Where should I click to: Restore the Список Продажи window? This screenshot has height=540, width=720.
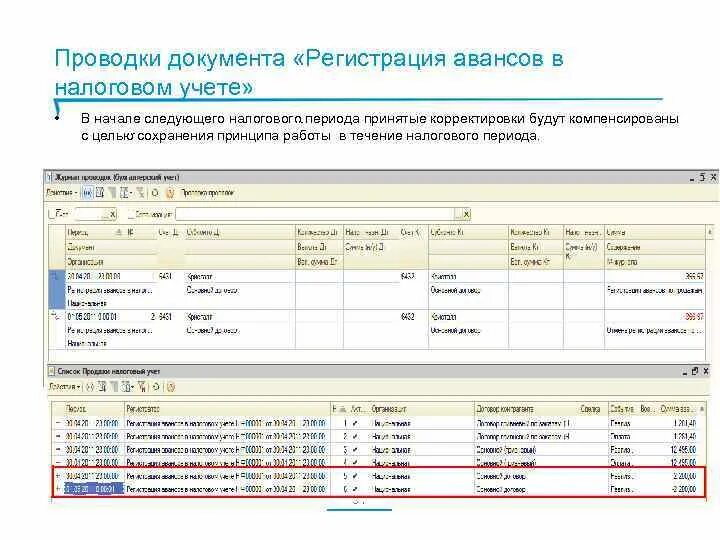pos(695,371)
